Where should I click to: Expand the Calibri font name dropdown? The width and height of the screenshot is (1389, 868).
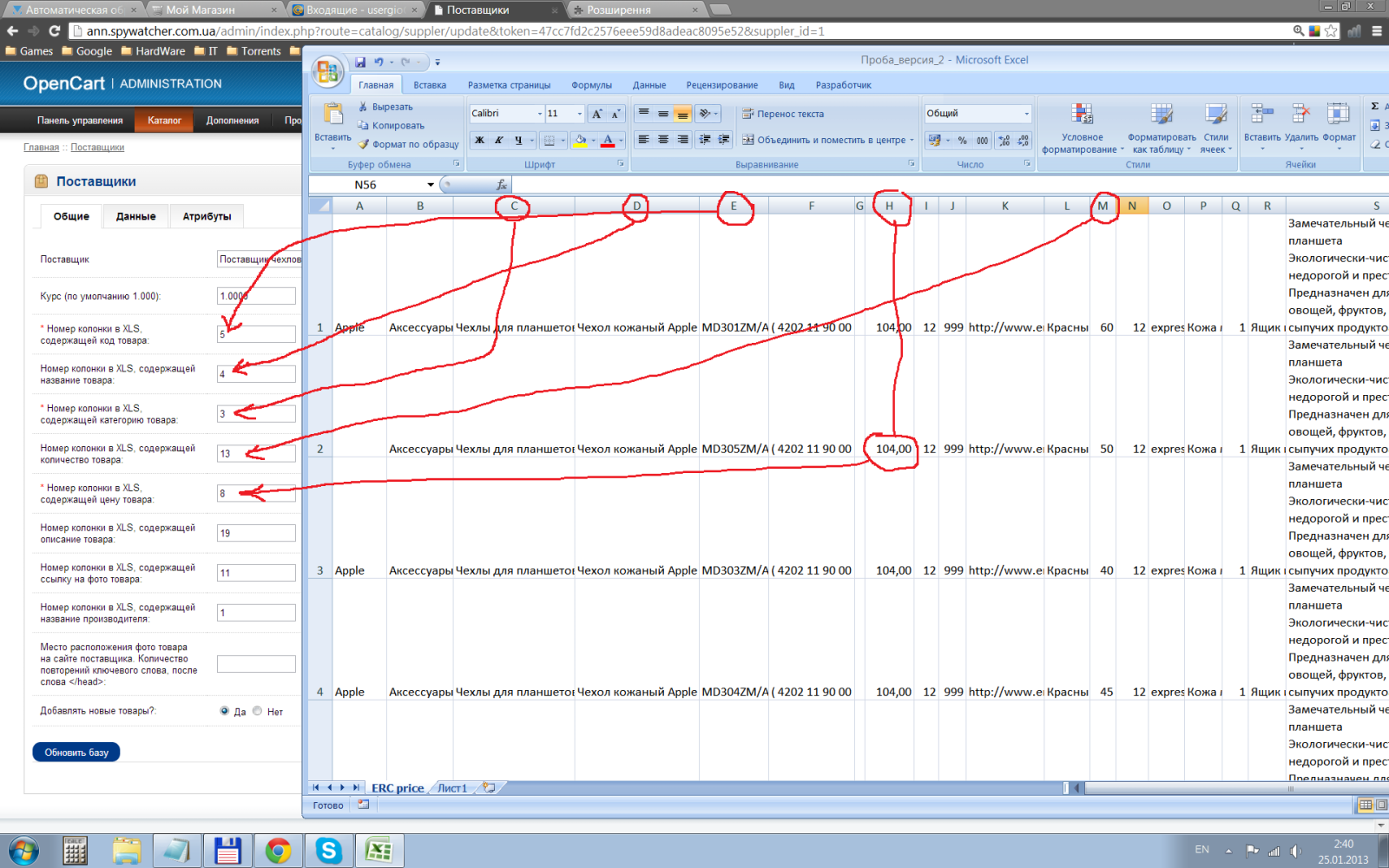(539, 114)
